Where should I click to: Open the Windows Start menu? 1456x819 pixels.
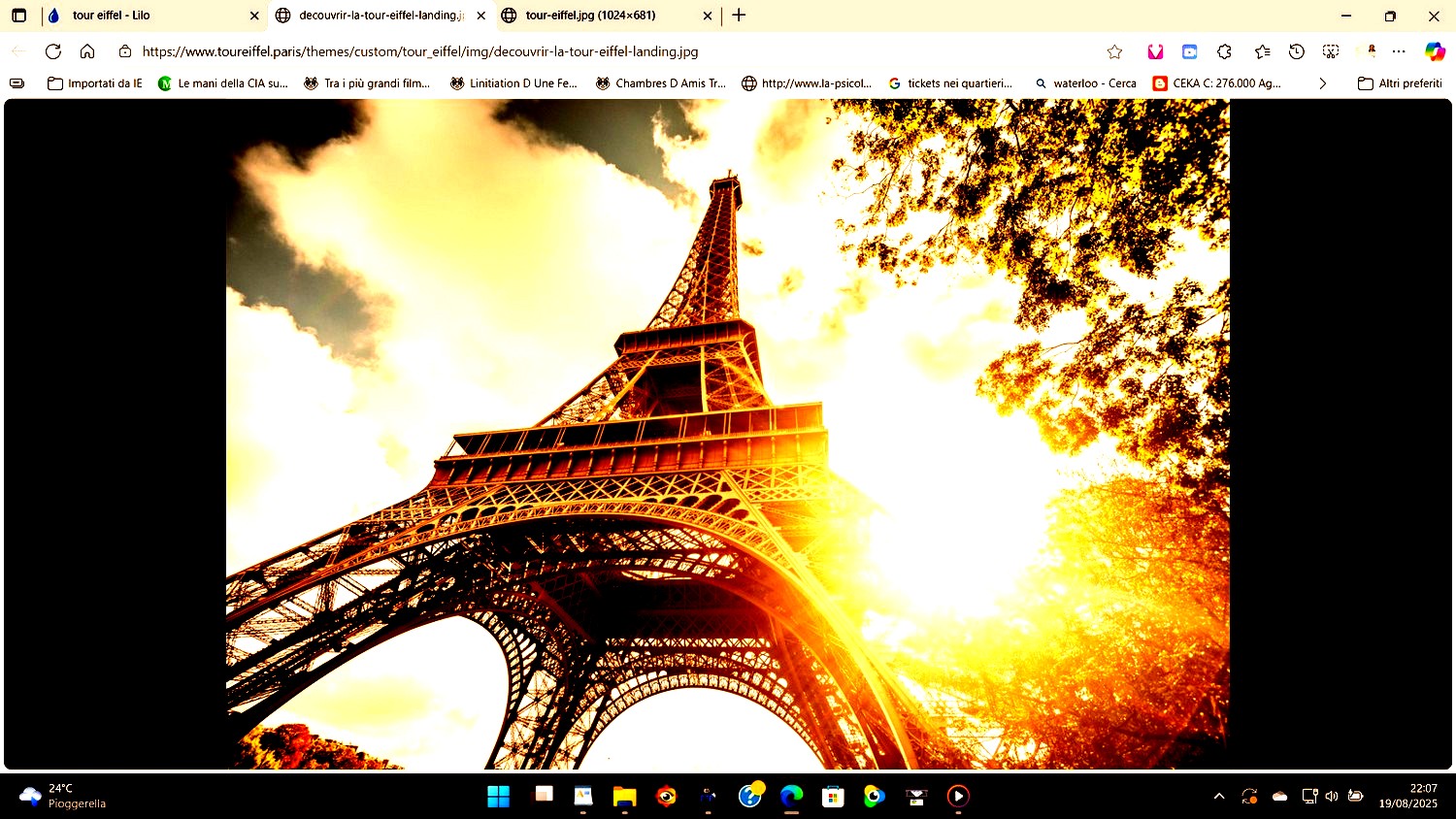pos(498,797)
